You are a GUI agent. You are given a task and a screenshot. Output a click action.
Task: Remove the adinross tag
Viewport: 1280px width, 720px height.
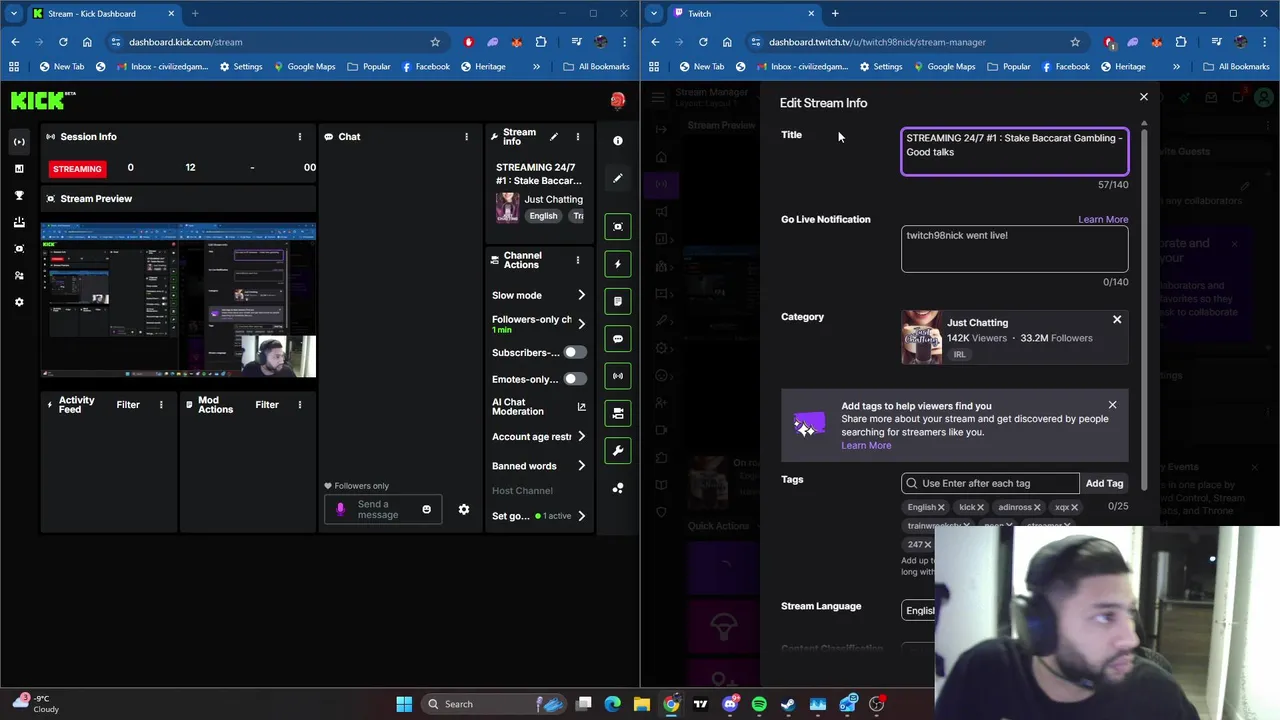point(1038,507)
